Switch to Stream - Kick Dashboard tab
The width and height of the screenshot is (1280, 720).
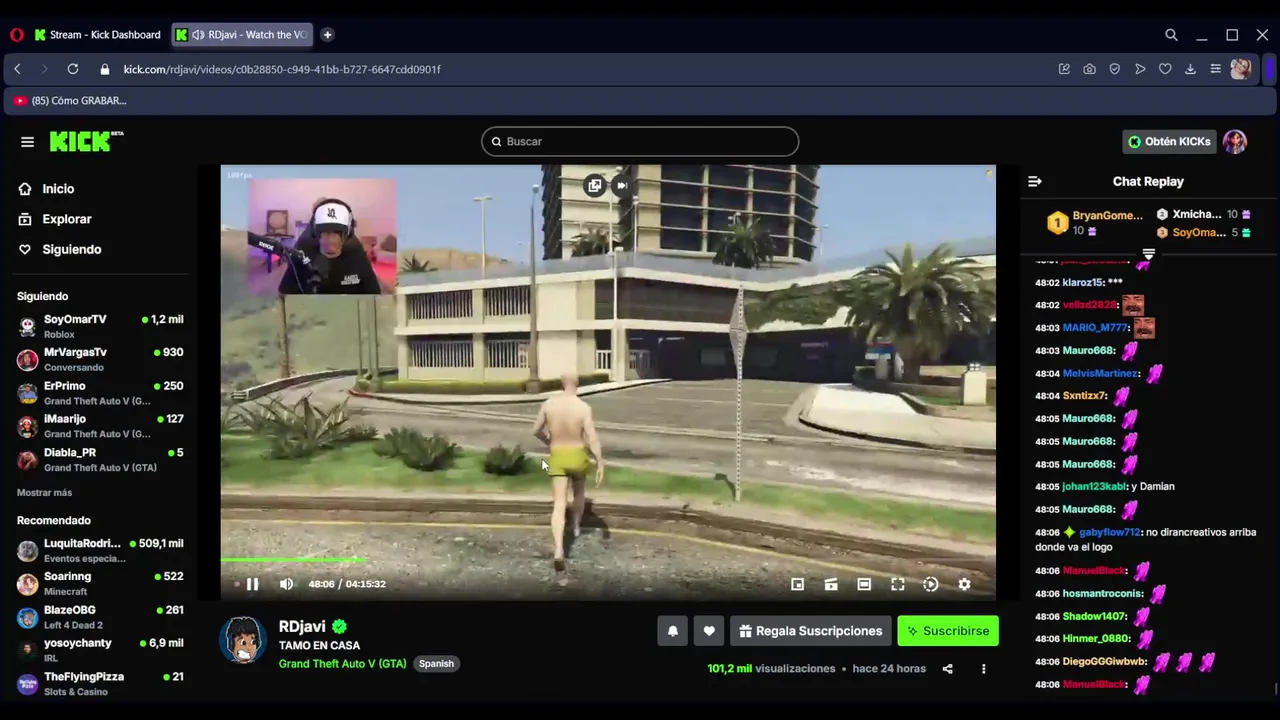click(x=98, y=35)
